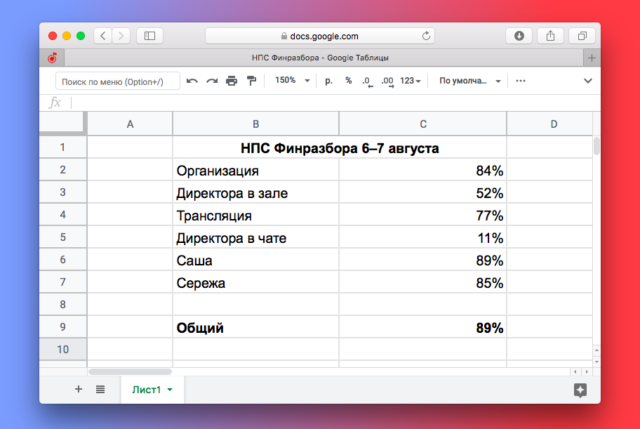Click the redo arrow icon
Image resolution: width=640 pixels, height=429 pixels.
[x=211, y=80]
